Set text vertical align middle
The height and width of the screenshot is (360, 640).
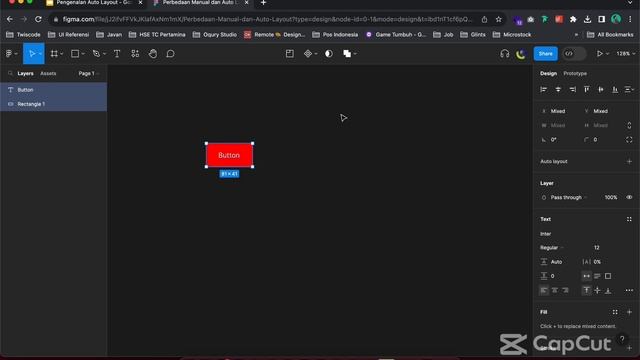click(597, 290)
